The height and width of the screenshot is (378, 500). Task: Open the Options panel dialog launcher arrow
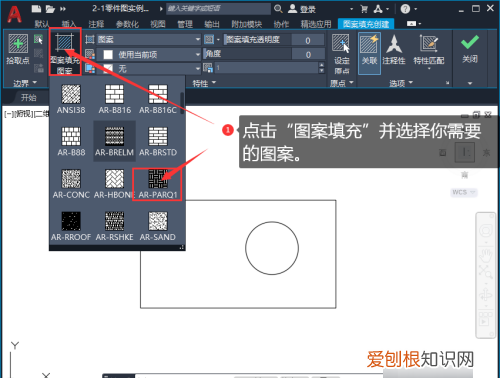click(447, 83)
